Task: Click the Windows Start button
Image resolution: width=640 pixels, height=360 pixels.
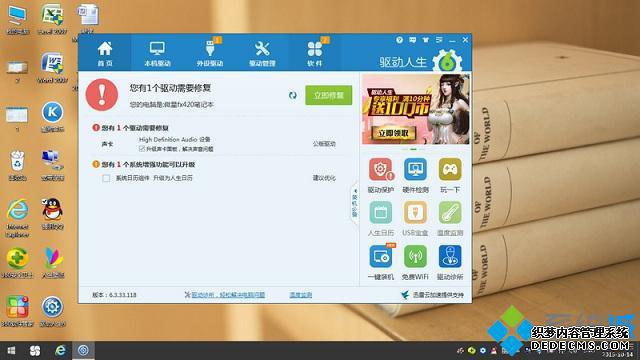Action: (11, 351)
